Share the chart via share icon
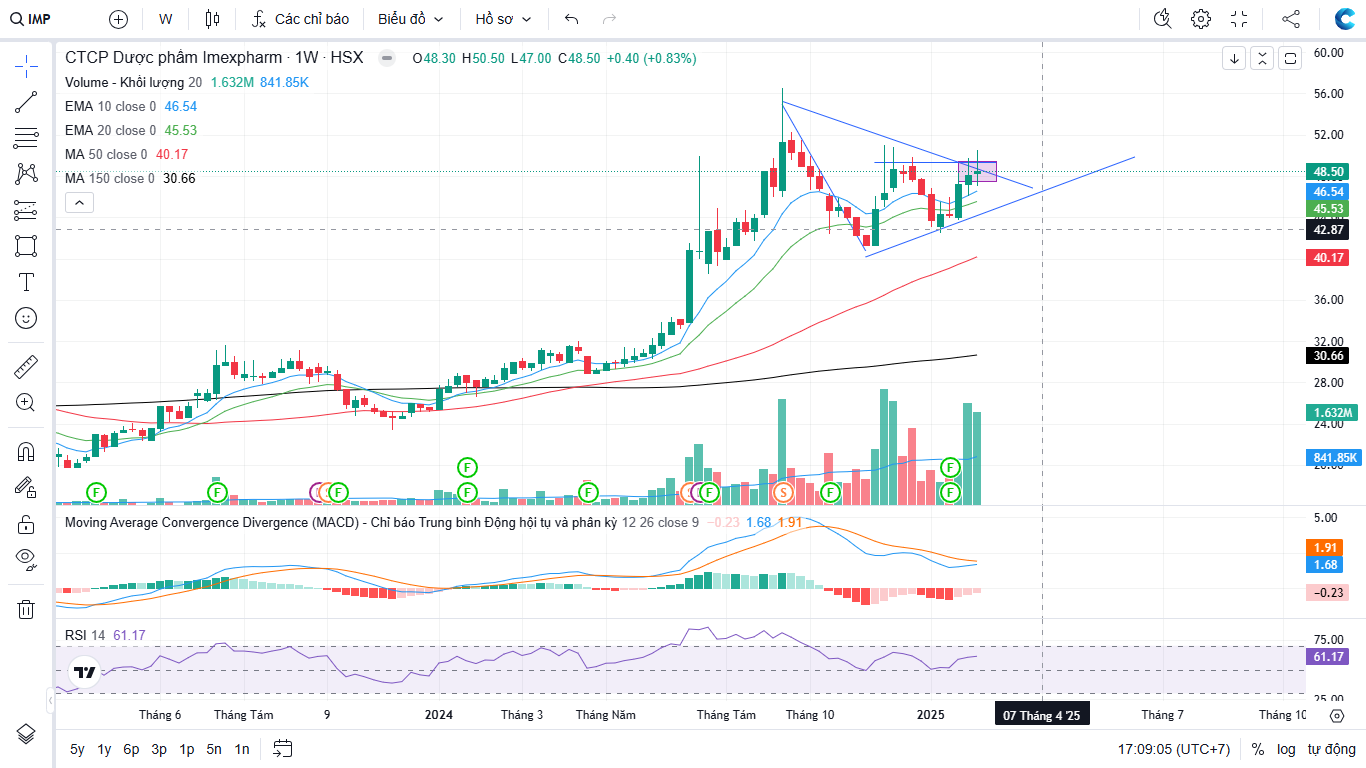This screenshot has width=1366, height=768. (x=1291, y=19)
